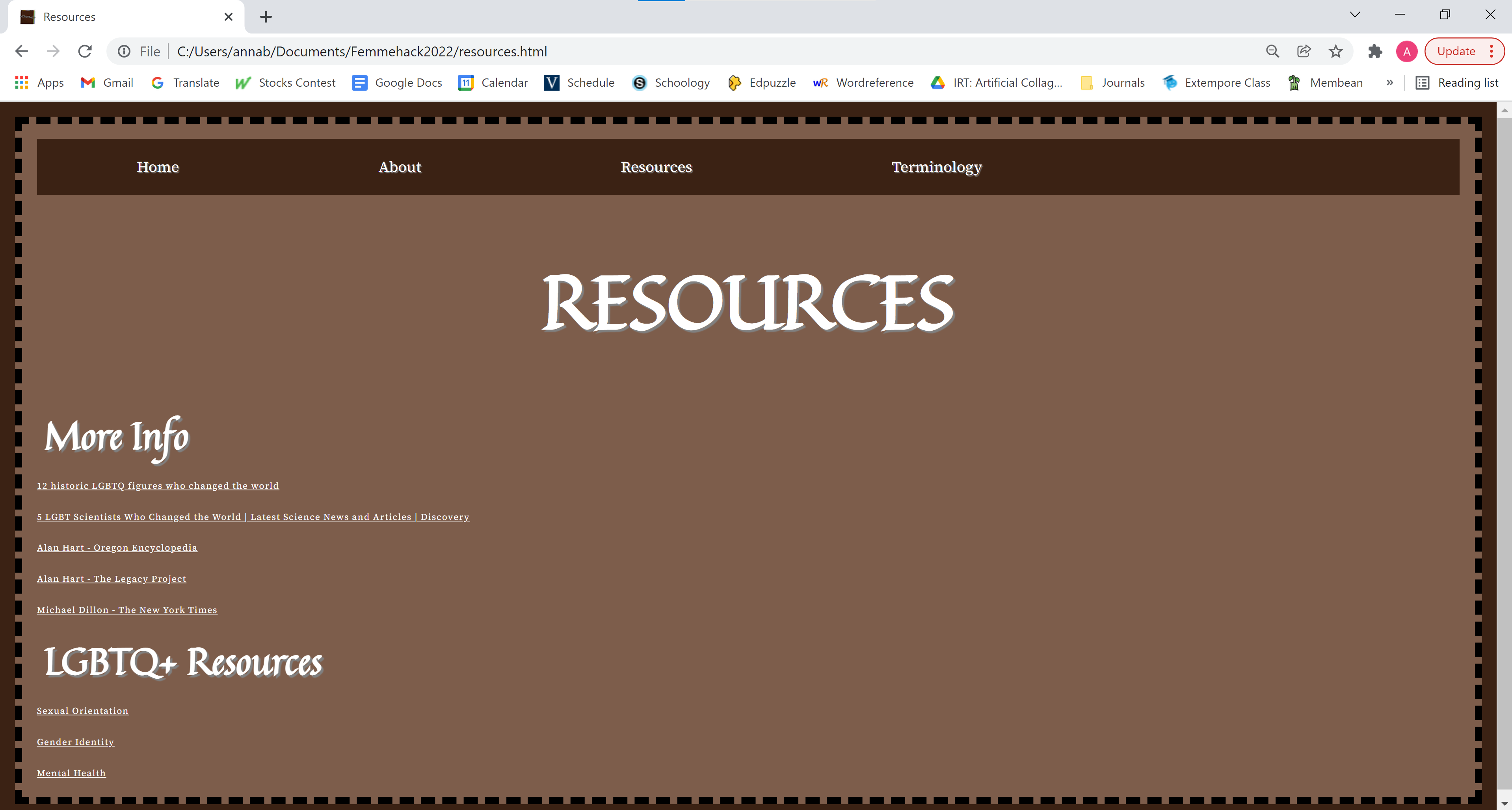This screenshot has width=1512, height=810.
Task: Expand hidden bookmarks chevron
Action: (x=1389, y=83)
